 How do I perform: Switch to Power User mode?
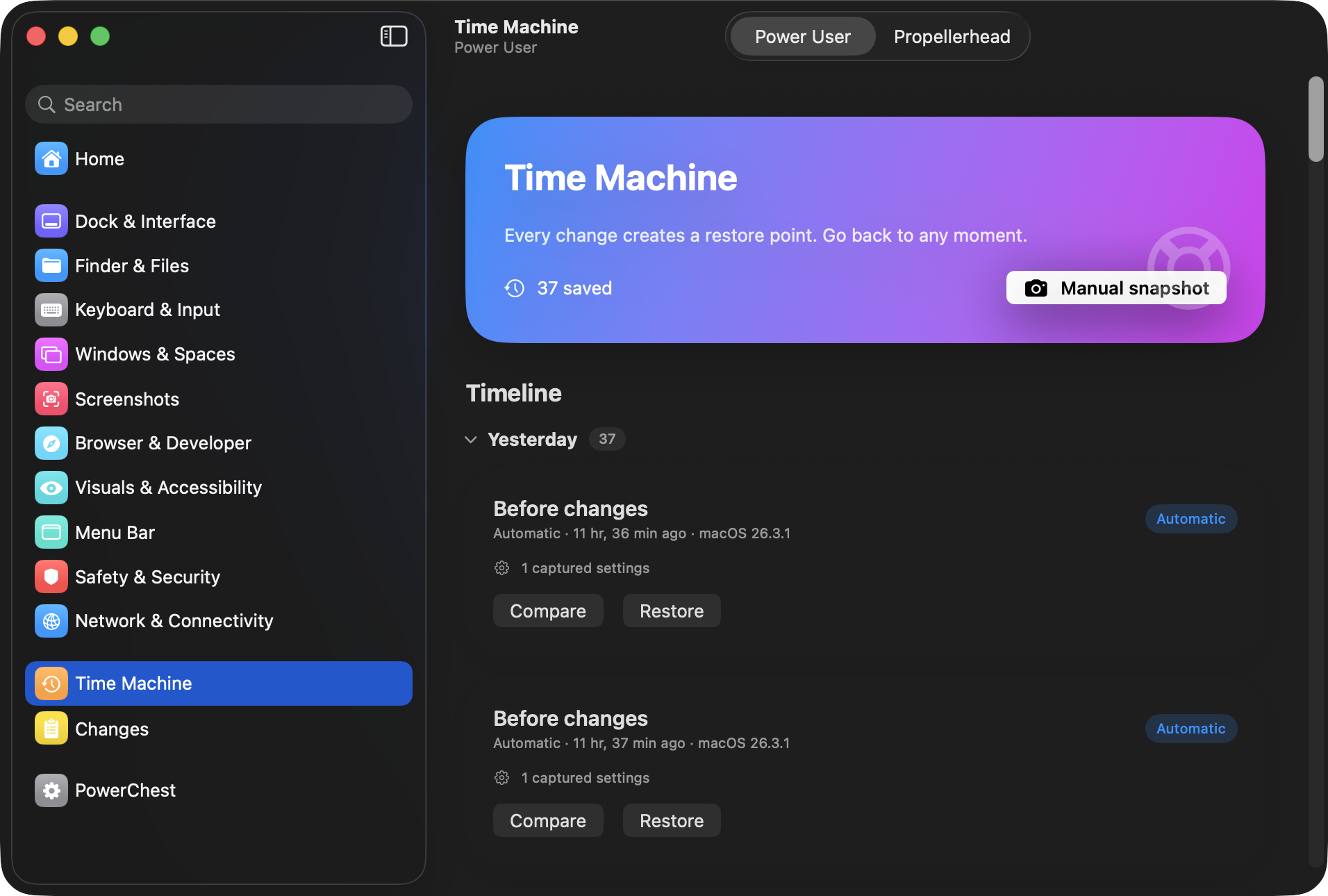(x=802, y=37)
